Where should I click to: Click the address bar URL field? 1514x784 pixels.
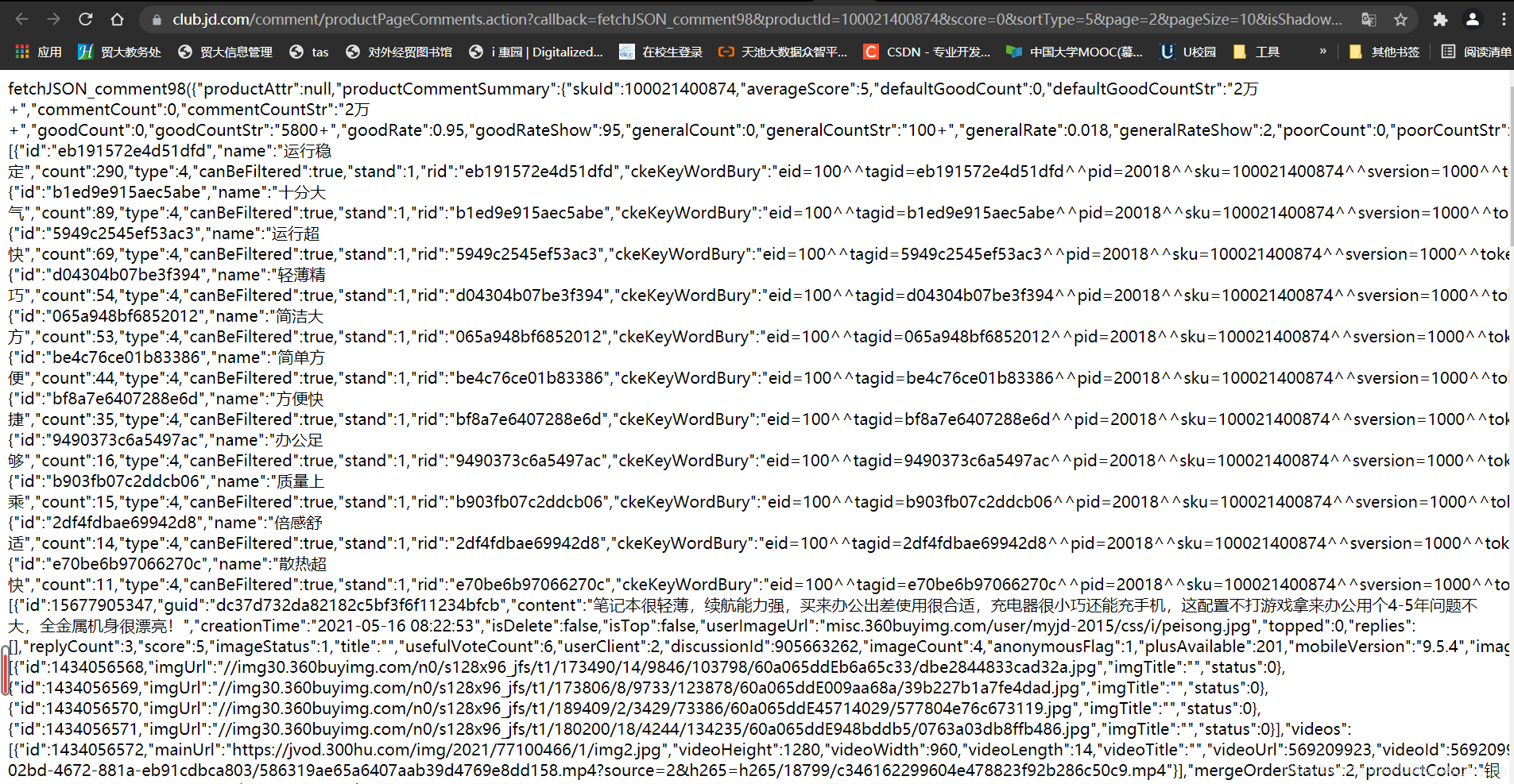(757, 19)
